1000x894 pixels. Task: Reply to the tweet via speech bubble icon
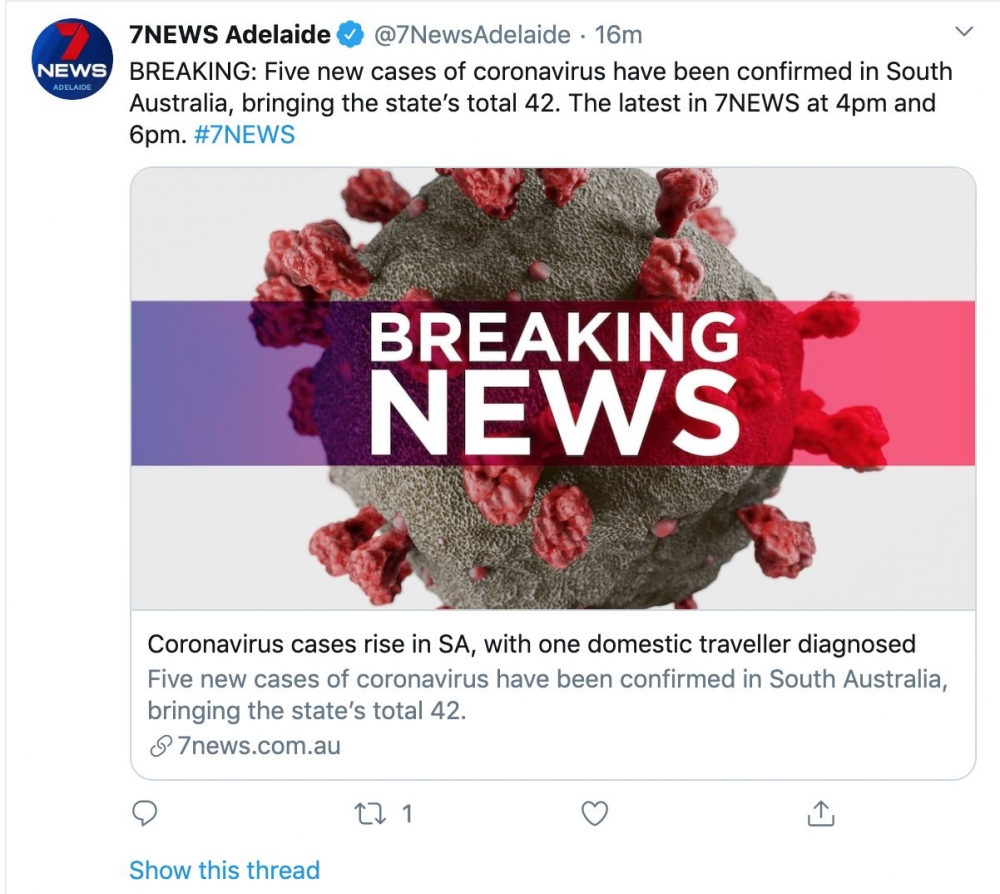click(x=146, y=814)
